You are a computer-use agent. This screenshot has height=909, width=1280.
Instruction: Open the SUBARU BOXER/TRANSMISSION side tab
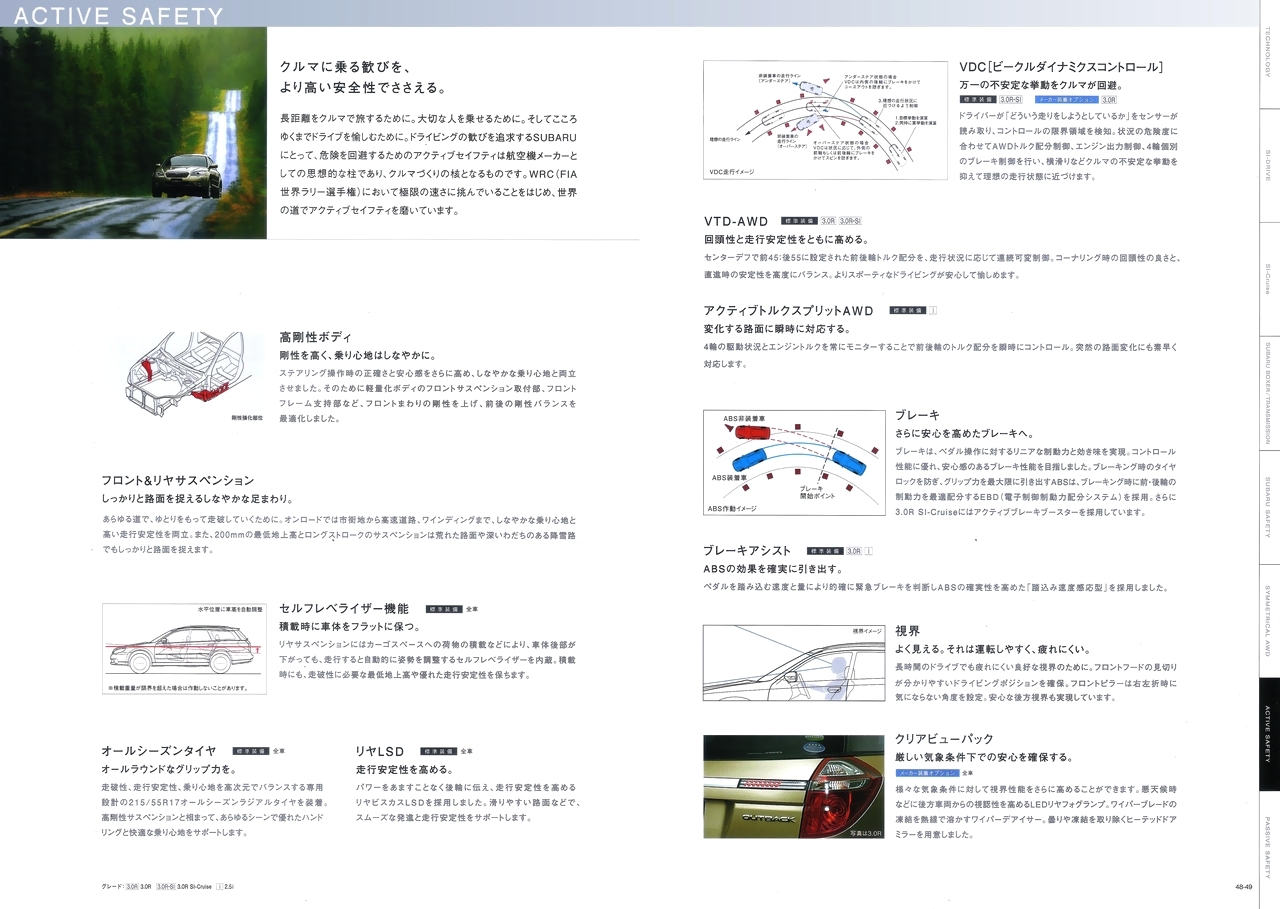point(1269,393)
